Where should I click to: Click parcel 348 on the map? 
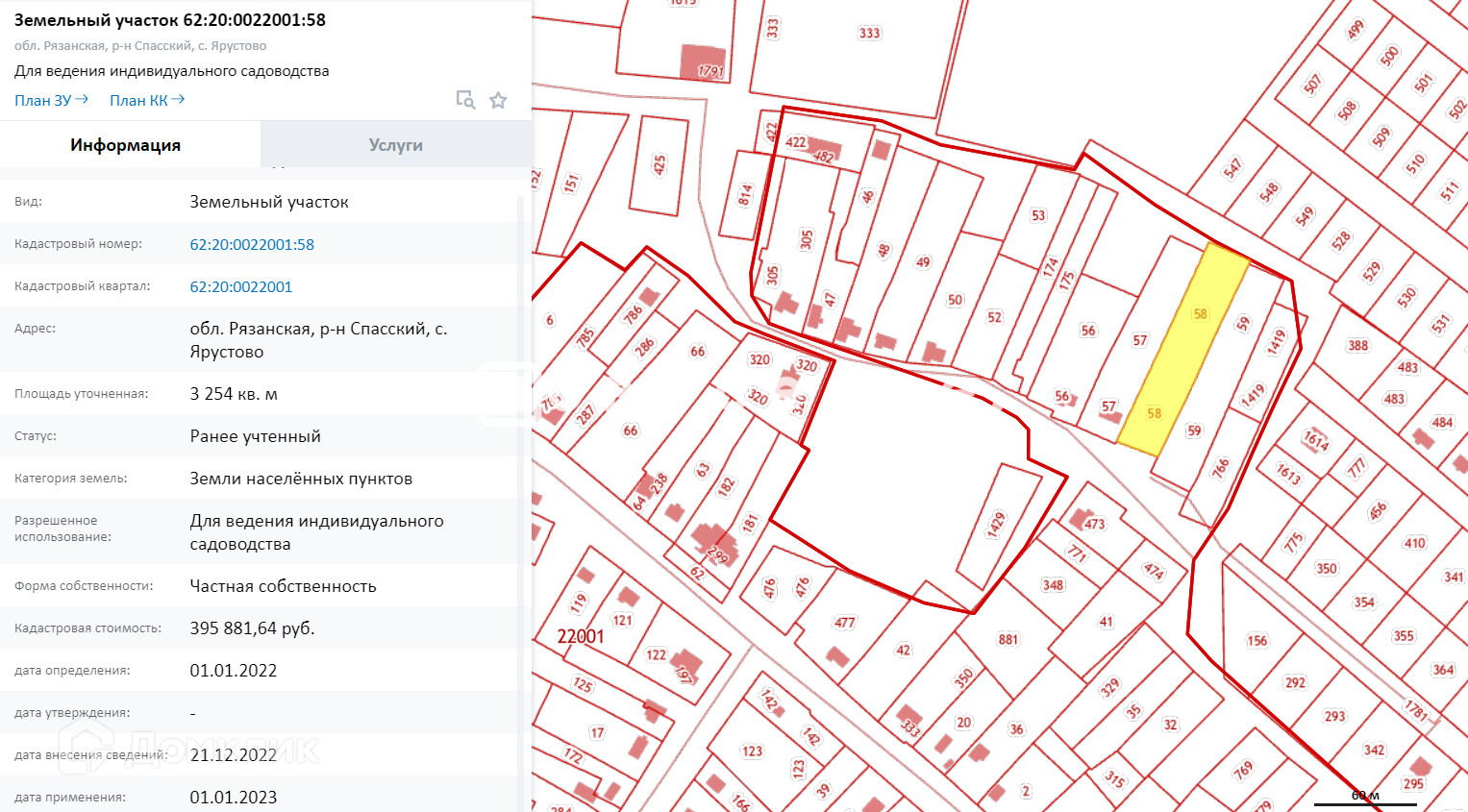[1053, 585]
